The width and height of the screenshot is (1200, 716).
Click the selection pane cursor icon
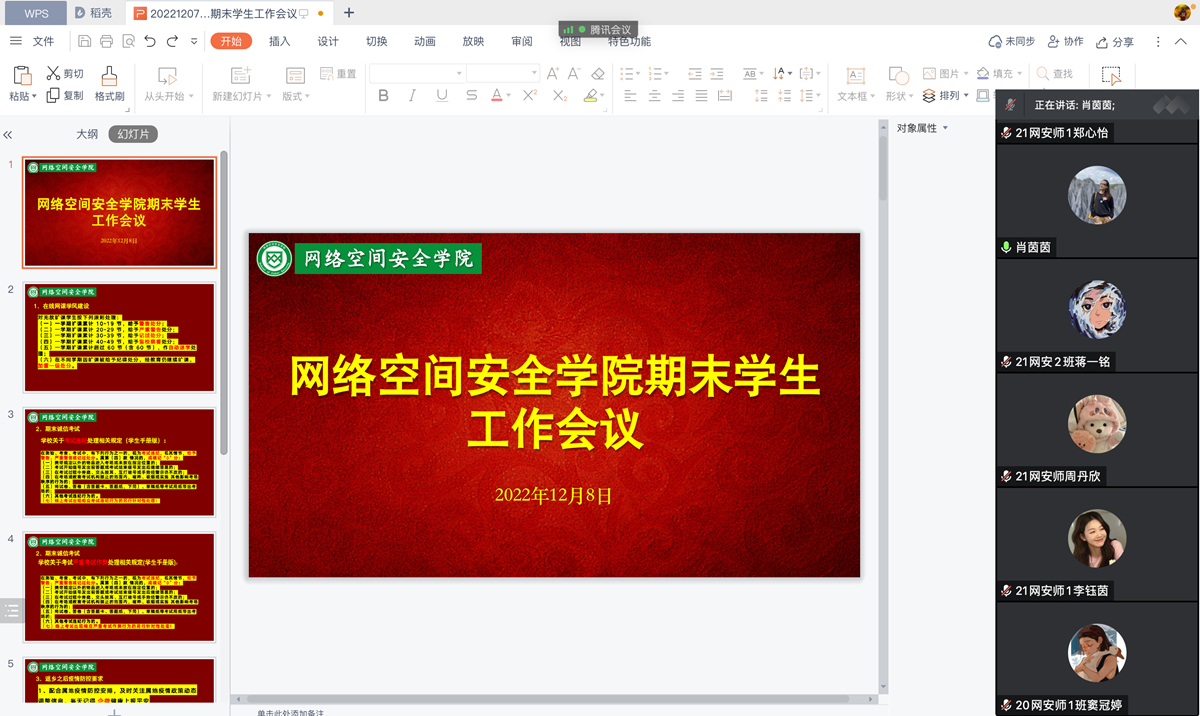point(1111,76)
